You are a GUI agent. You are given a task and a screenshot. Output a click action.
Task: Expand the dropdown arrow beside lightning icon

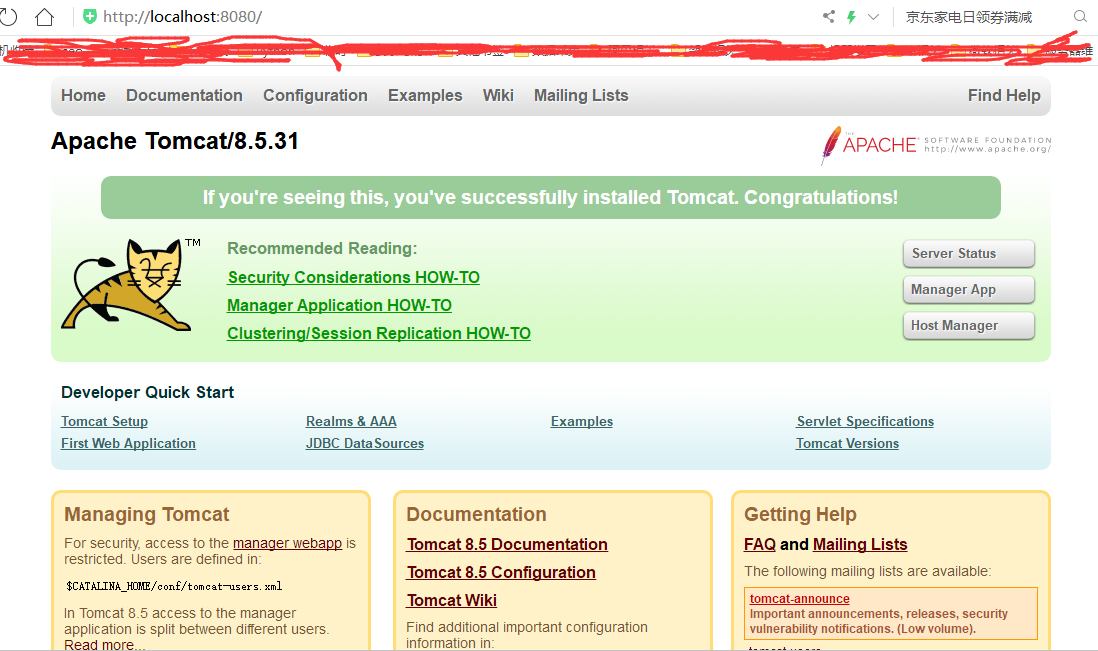(x=873, y=17)
